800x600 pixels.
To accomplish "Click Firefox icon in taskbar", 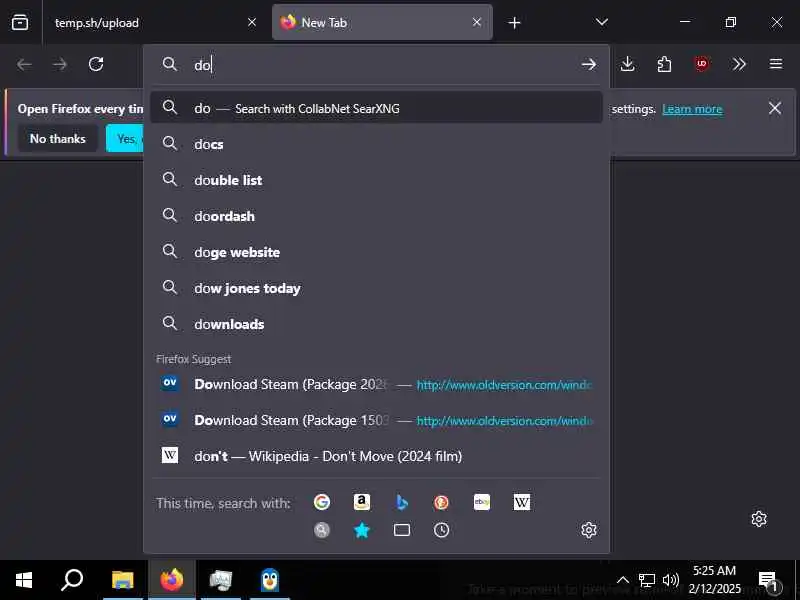I will click(x=172, y=580).
